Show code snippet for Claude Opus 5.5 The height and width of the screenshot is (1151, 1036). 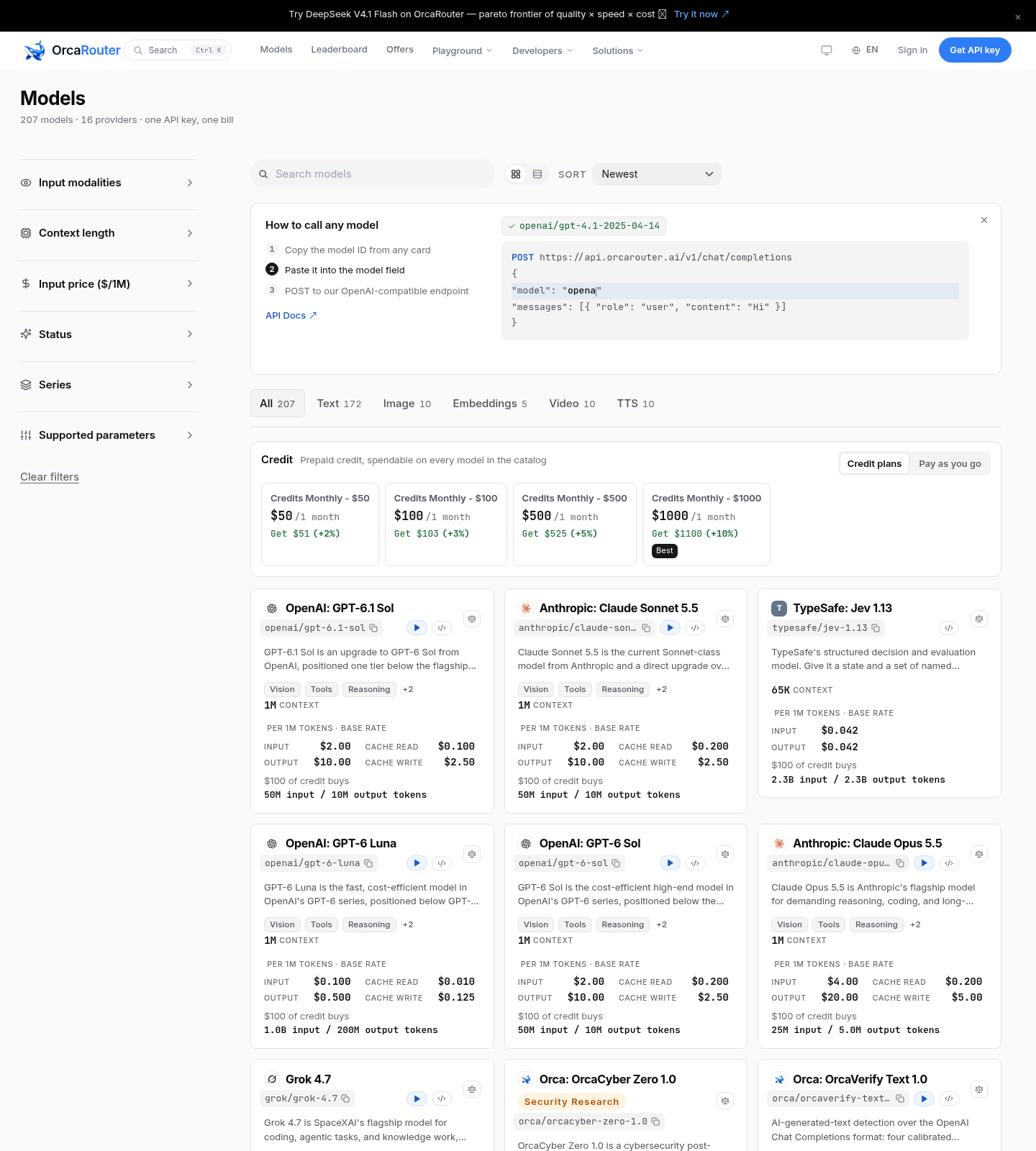949,863
